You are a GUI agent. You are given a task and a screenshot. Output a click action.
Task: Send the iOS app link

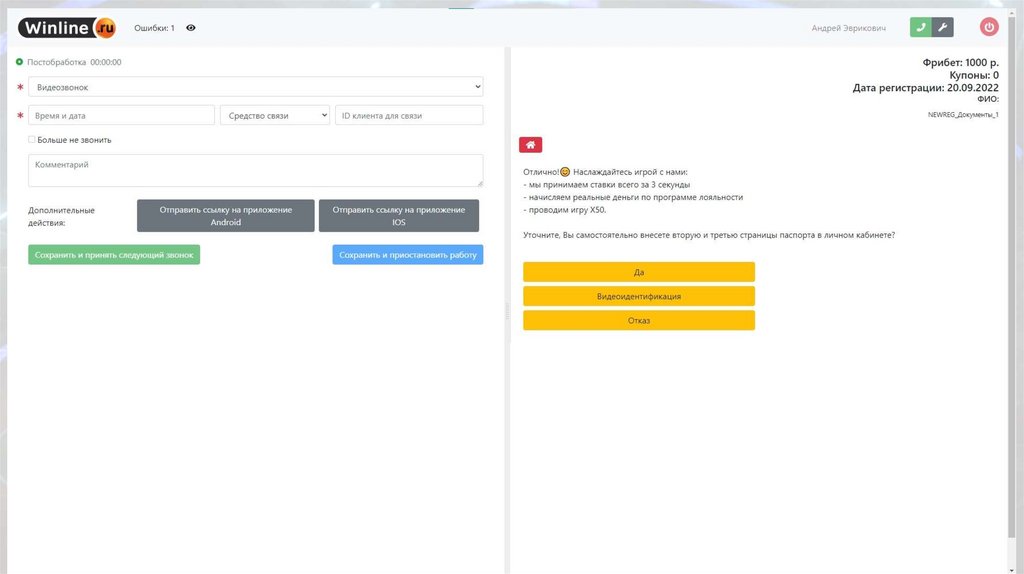pyautogui.click(x=398, y=216)
